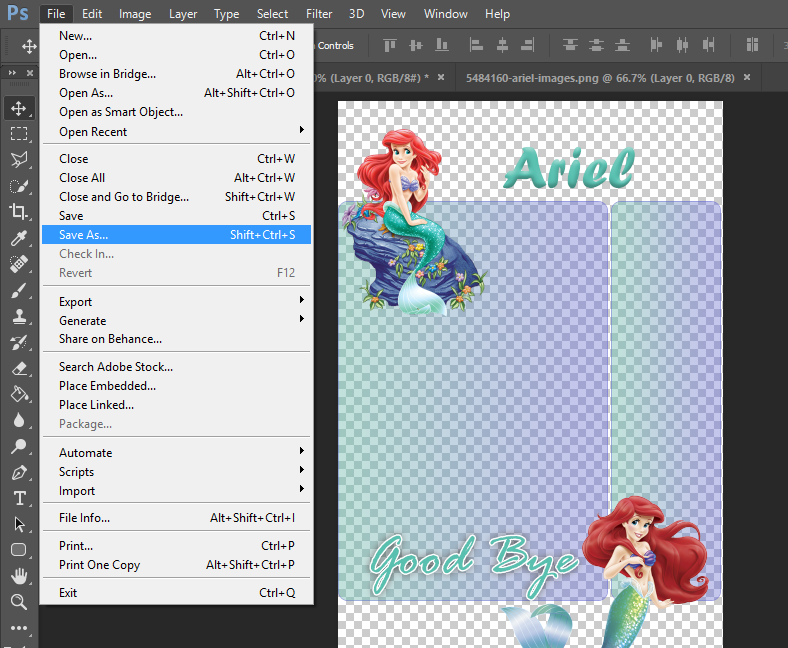Click Align vertical centers icon
Viewport: 788px width, 648px height.
(x=416, y=45)
